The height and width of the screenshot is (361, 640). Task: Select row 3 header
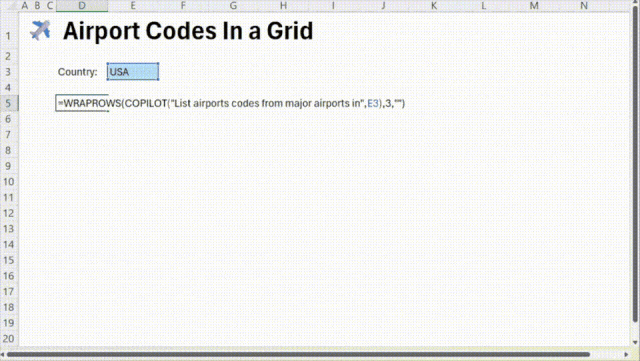pos(8,72)
